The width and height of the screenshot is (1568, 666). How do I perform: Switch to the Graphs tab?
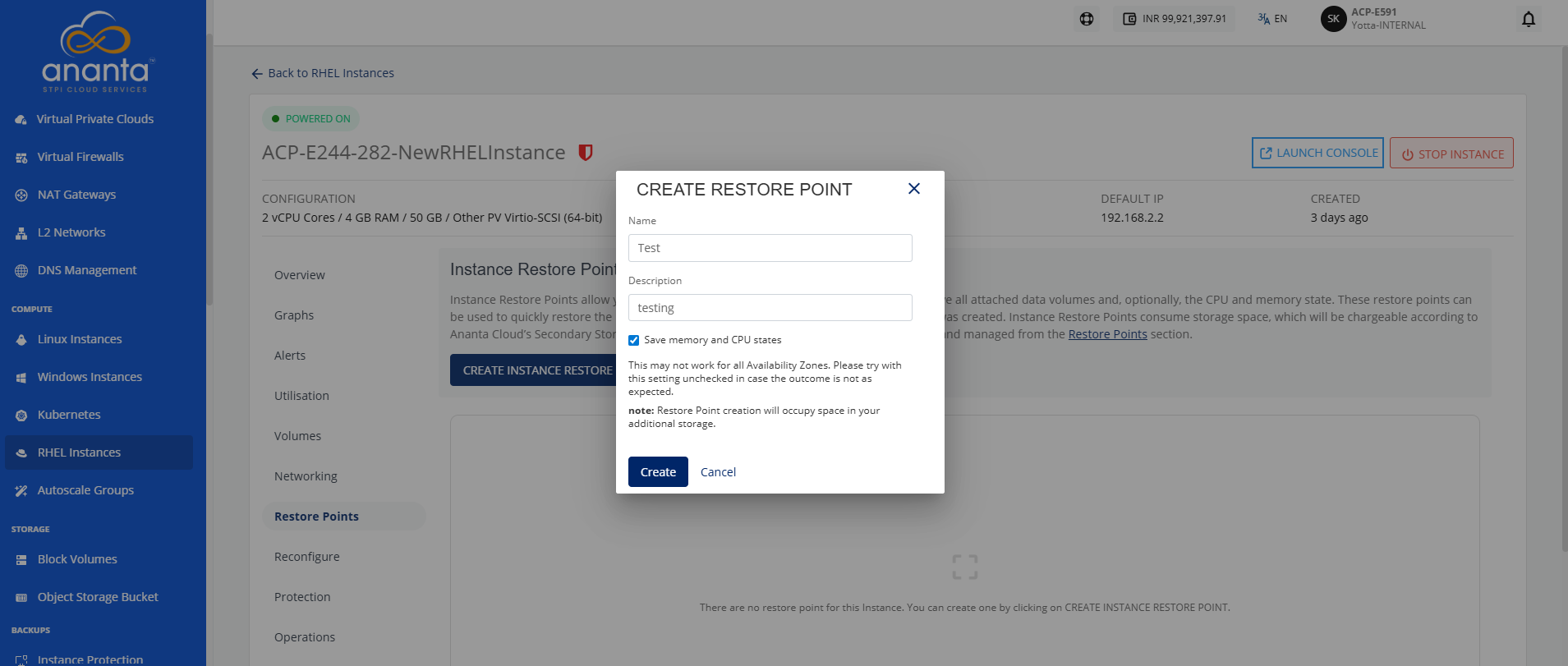point(294,315)
